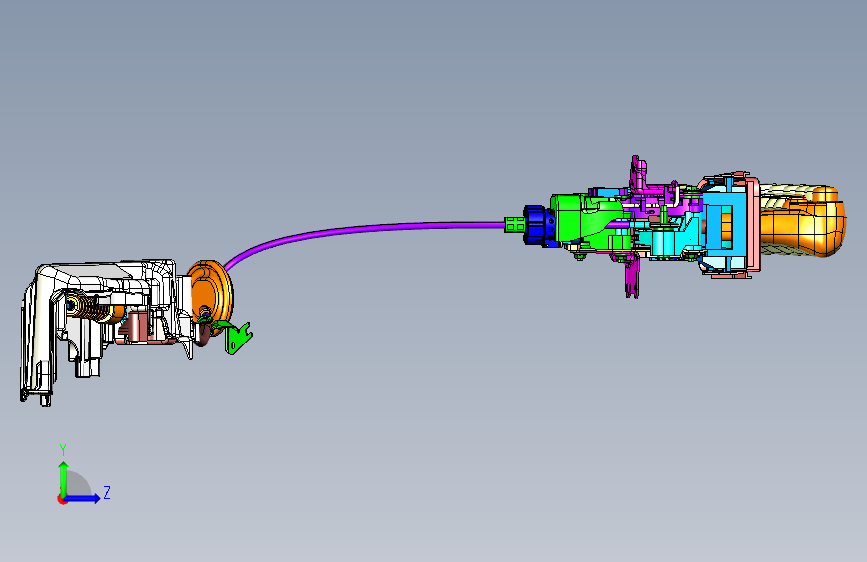Click the blue Z axis of triad
The height and width of the screenshot is (562, 867).
point(83,498)
